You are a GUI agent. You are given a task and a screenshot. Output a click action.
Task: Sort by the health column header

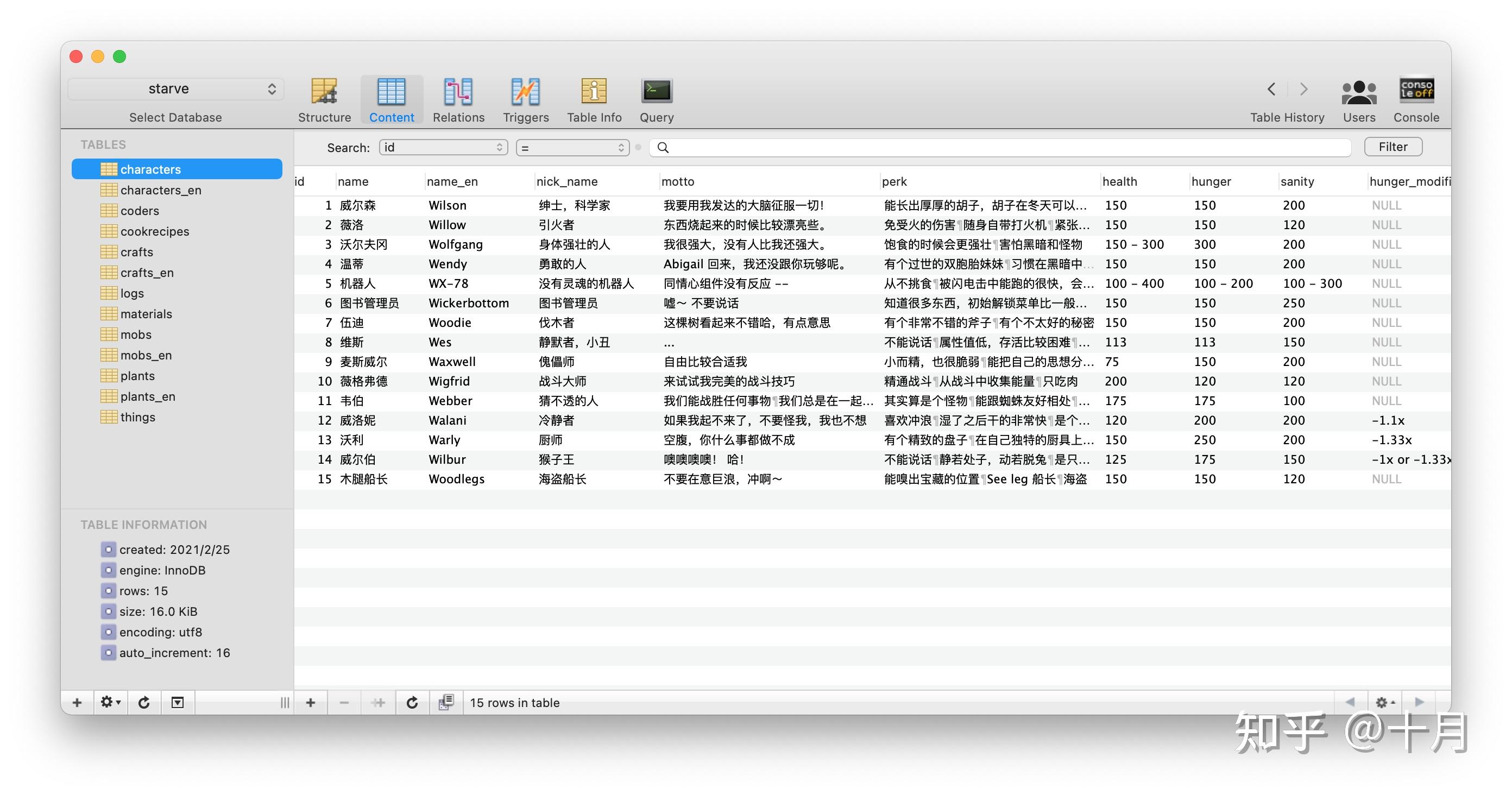click(x=1145, y=181)
